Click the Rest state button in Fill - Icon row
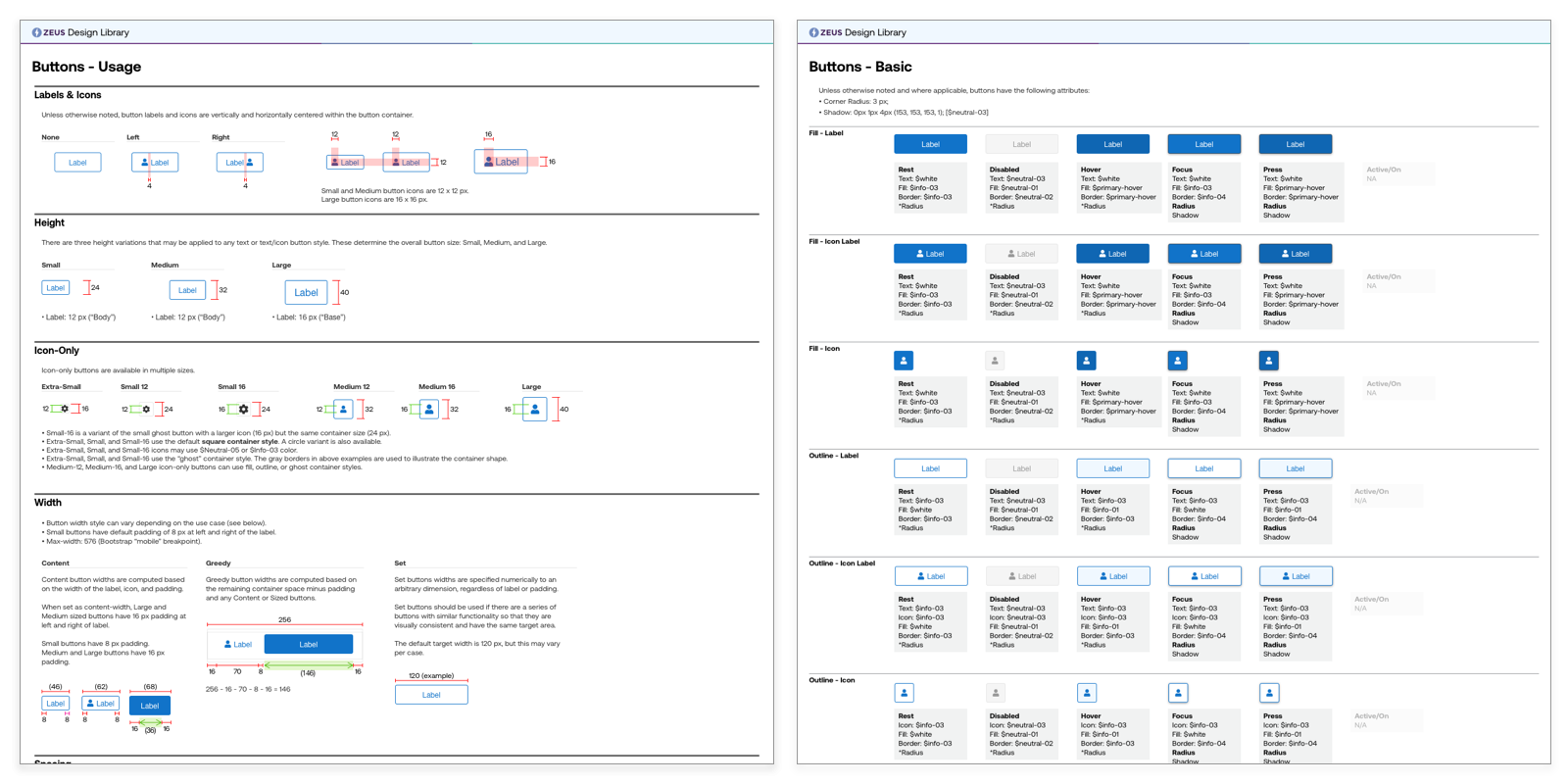Screen dimensions: 1568x784 904,361
